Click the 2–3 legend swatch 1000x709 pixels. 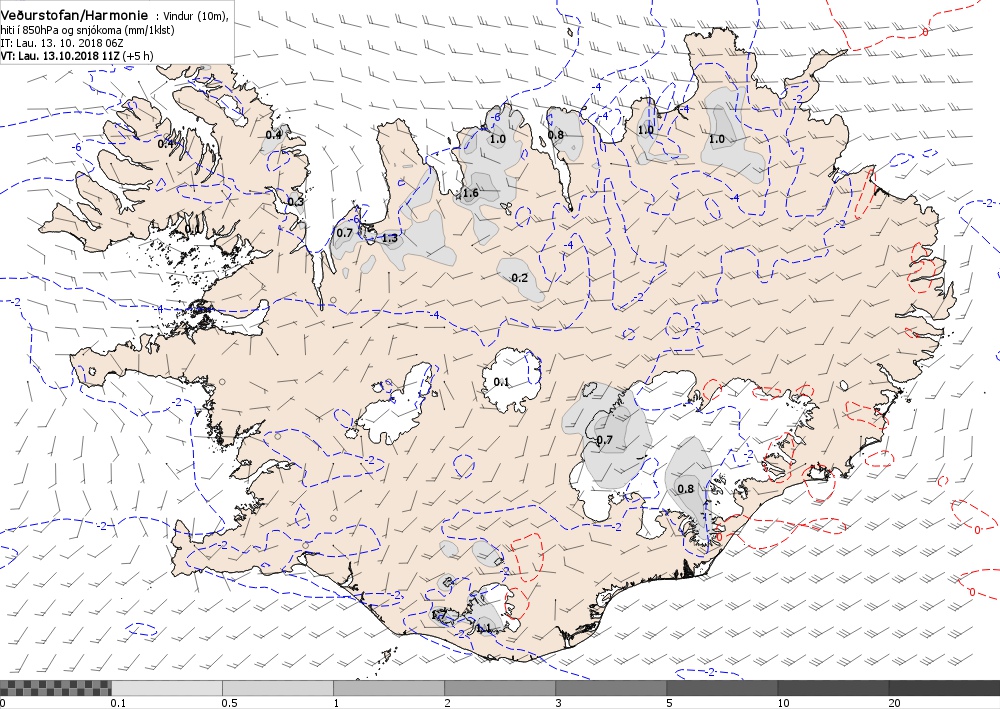pyautogui.click(x=500, y=687)
